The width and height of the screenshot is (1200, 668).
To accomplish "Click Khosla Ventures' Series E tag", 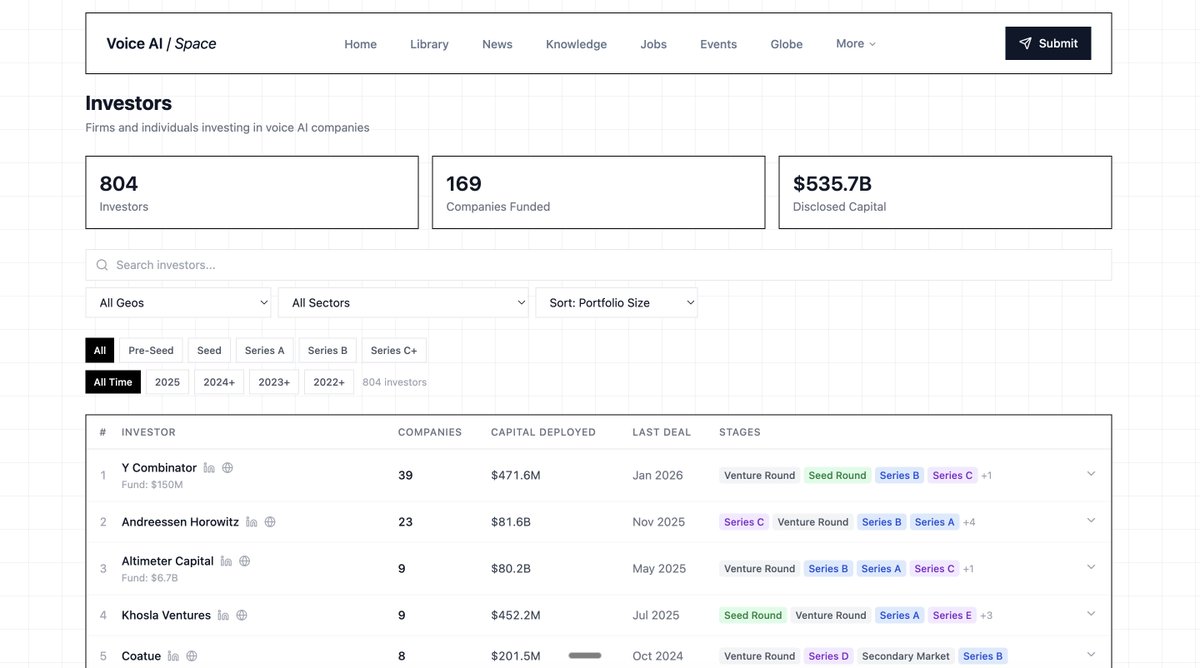I will pyautogui.click(x=952, y=615).
